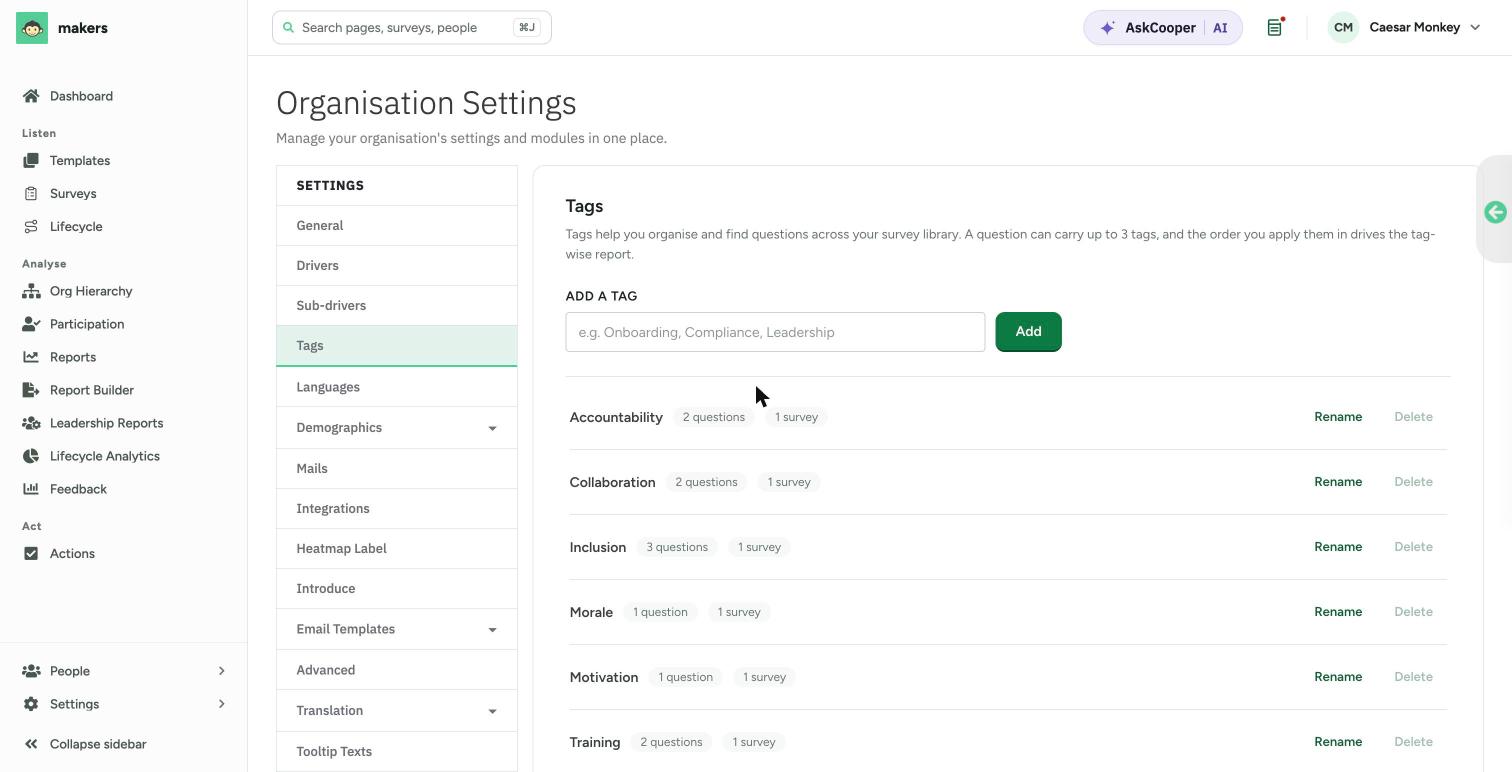The height and width of the screenshot is (772, 1512).
Task: Select the Tags settings tab
Action: pyautogui.click(x=397, y=346)
